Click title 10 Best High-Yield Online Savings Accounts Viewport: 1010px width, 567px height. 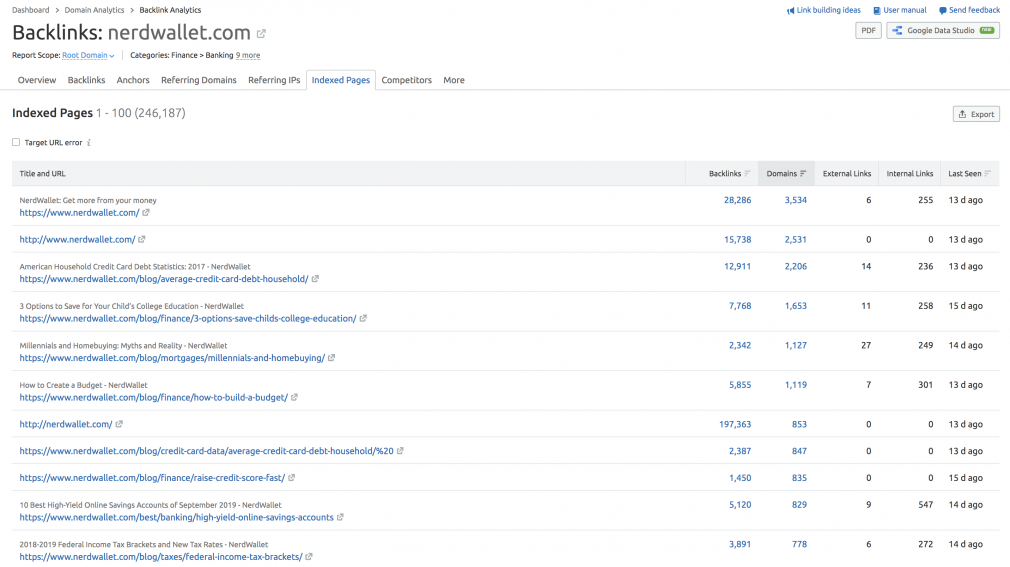(150, 505)
